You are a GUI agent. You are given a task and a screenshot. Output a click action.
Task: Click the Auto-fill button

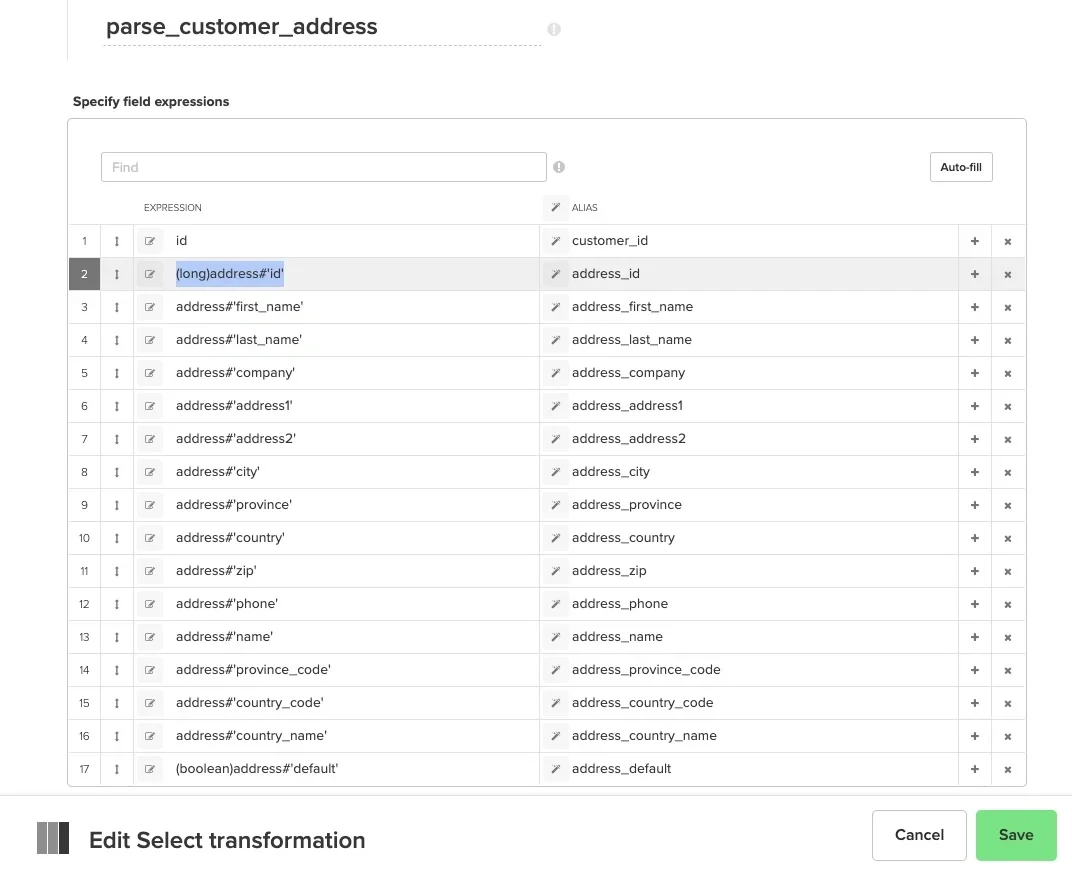click(960, 167)
